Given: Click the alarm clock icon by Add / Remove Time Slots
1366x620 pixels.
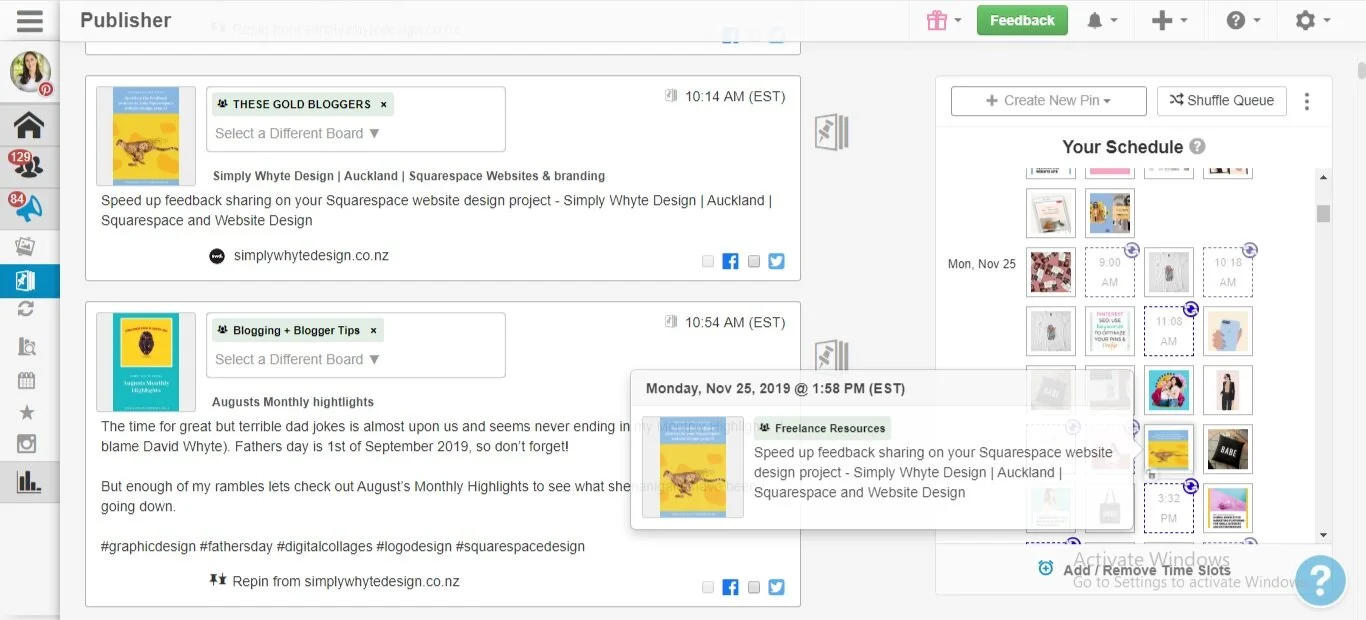Looking at the screenshot, I should pos(1046,568).
